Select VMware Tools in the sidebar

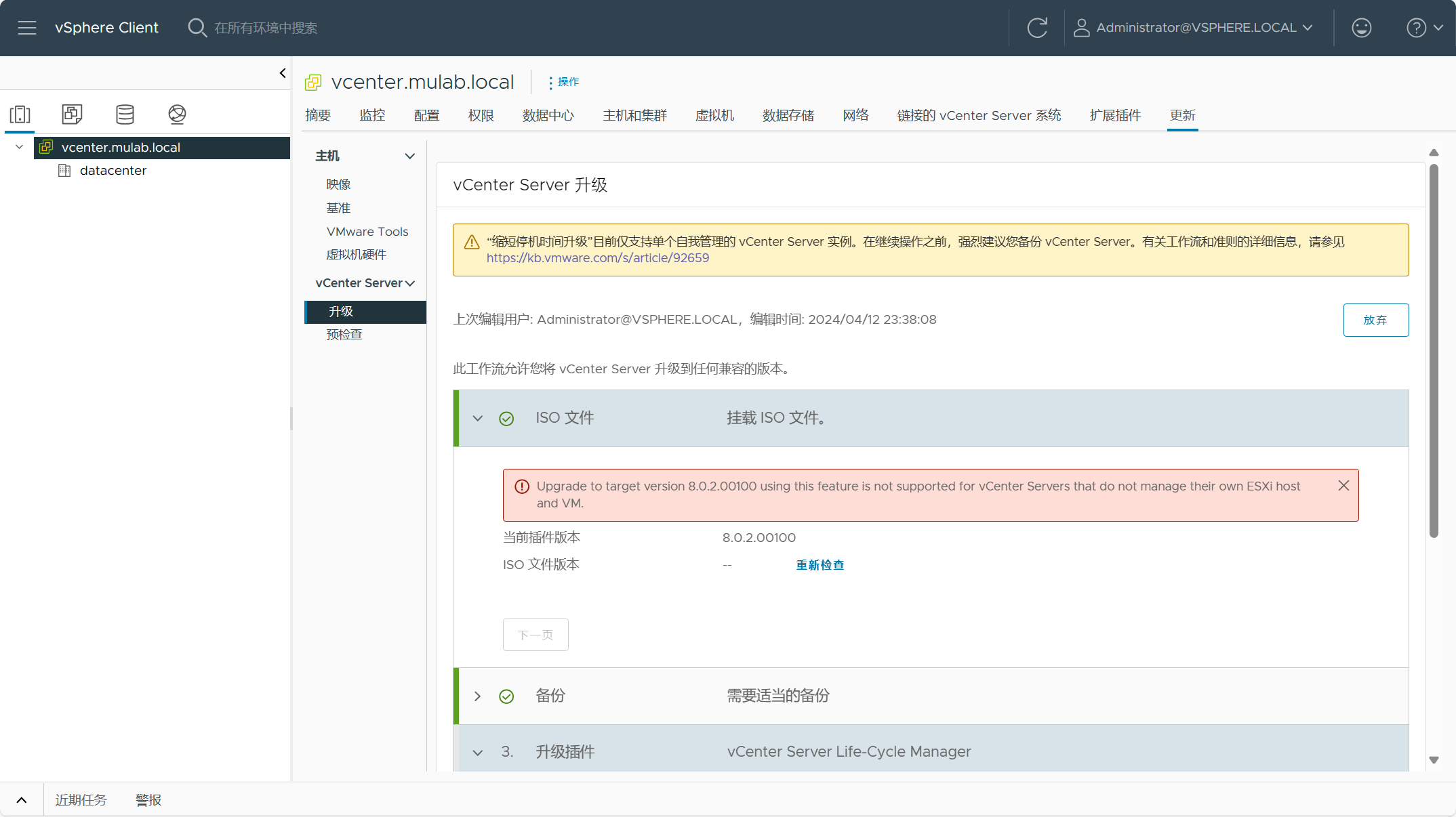pos(367,232)
